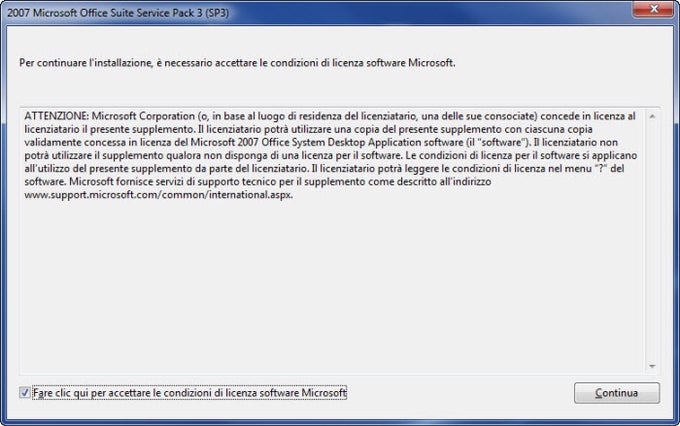
Task: Click the license text scroll down arrow
Action: pyautogui.click(x=652, y=367)
